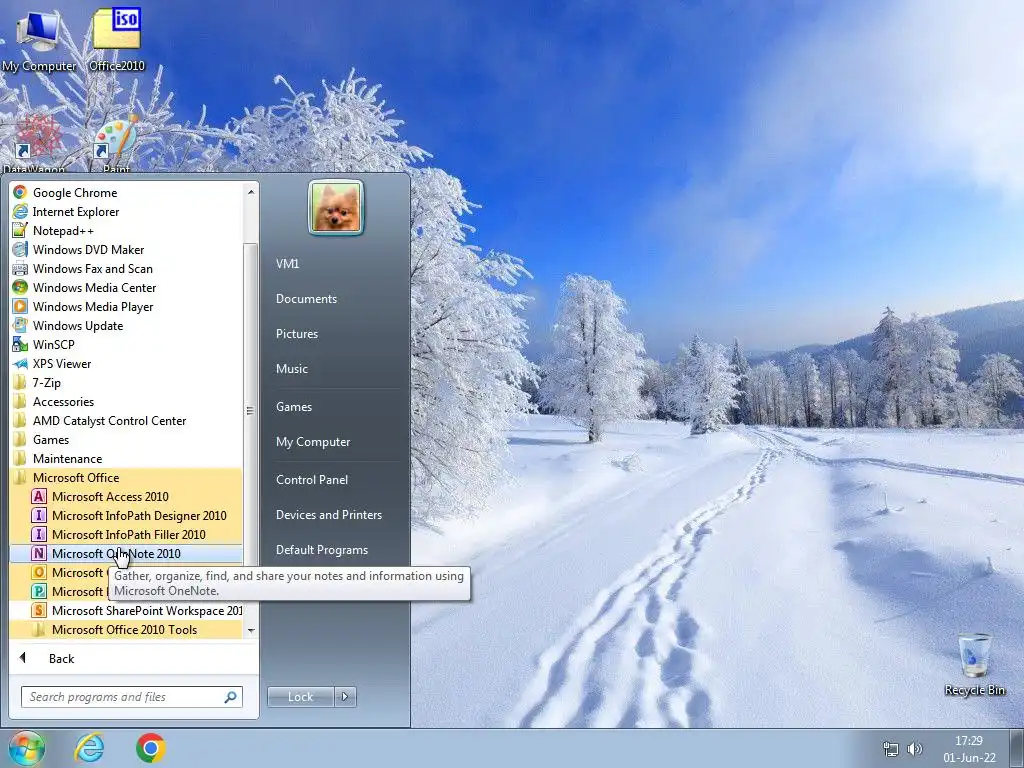Viewport: 1024px width, 768px height.
Task: Launch Microsoft OneNote 2010
Action: 125,553
